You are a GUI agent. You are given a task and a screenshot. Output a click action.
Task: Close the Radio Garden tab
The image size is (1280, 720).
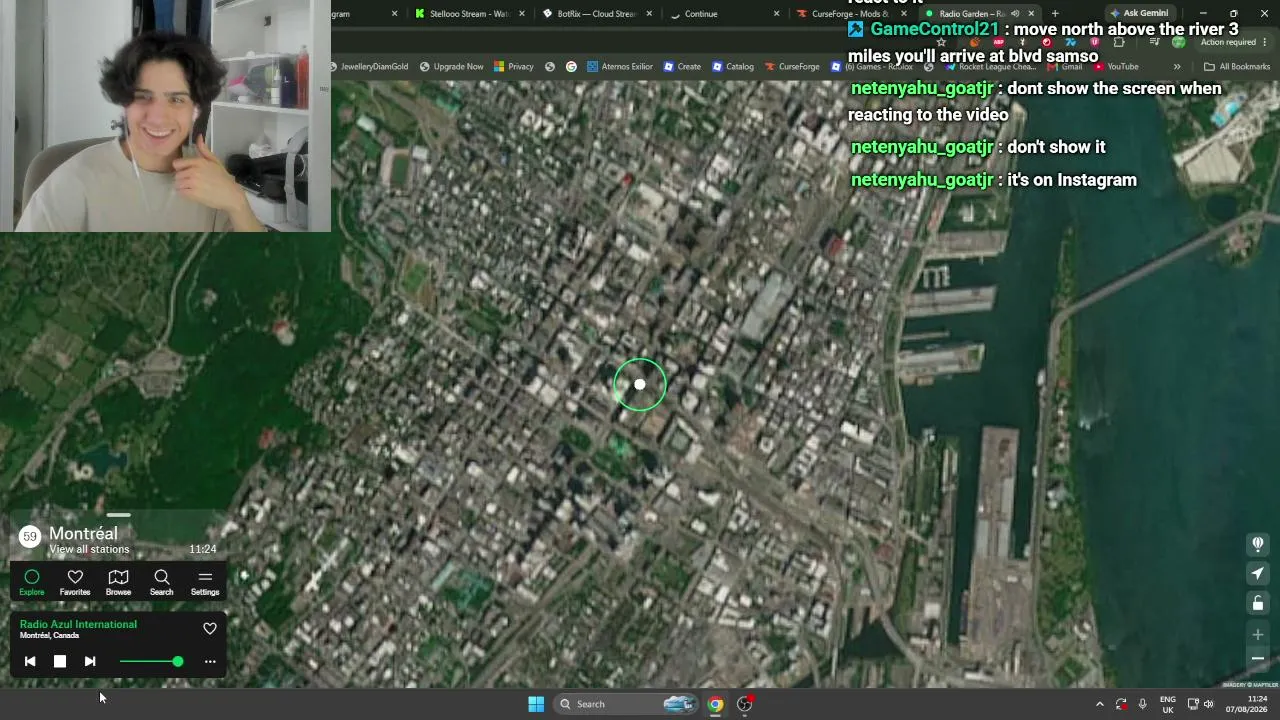(x=1030, y=14)
